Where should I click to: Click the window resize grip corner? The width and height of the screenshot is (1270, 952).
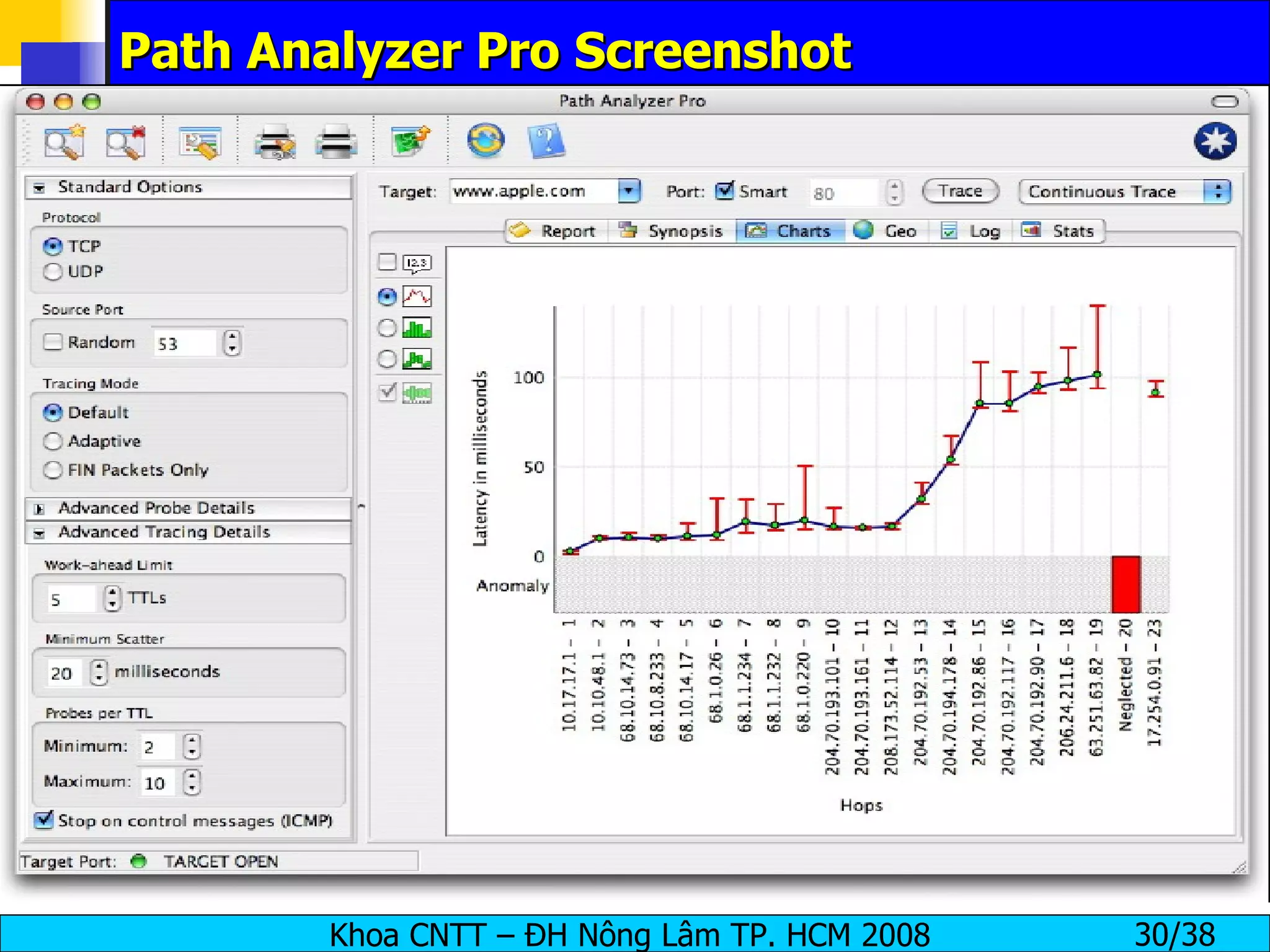(1238, 866)
